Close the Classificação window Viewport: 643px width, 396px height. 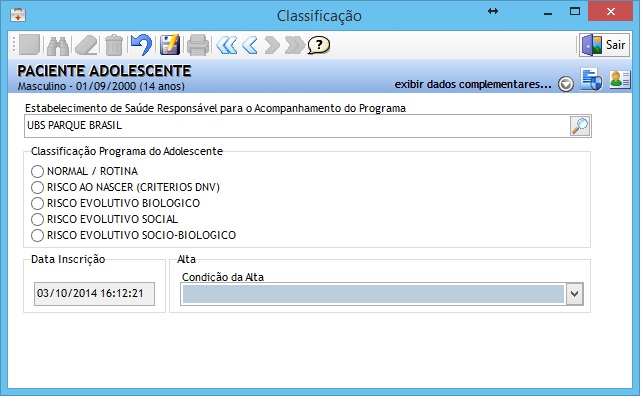click(611, 11)
